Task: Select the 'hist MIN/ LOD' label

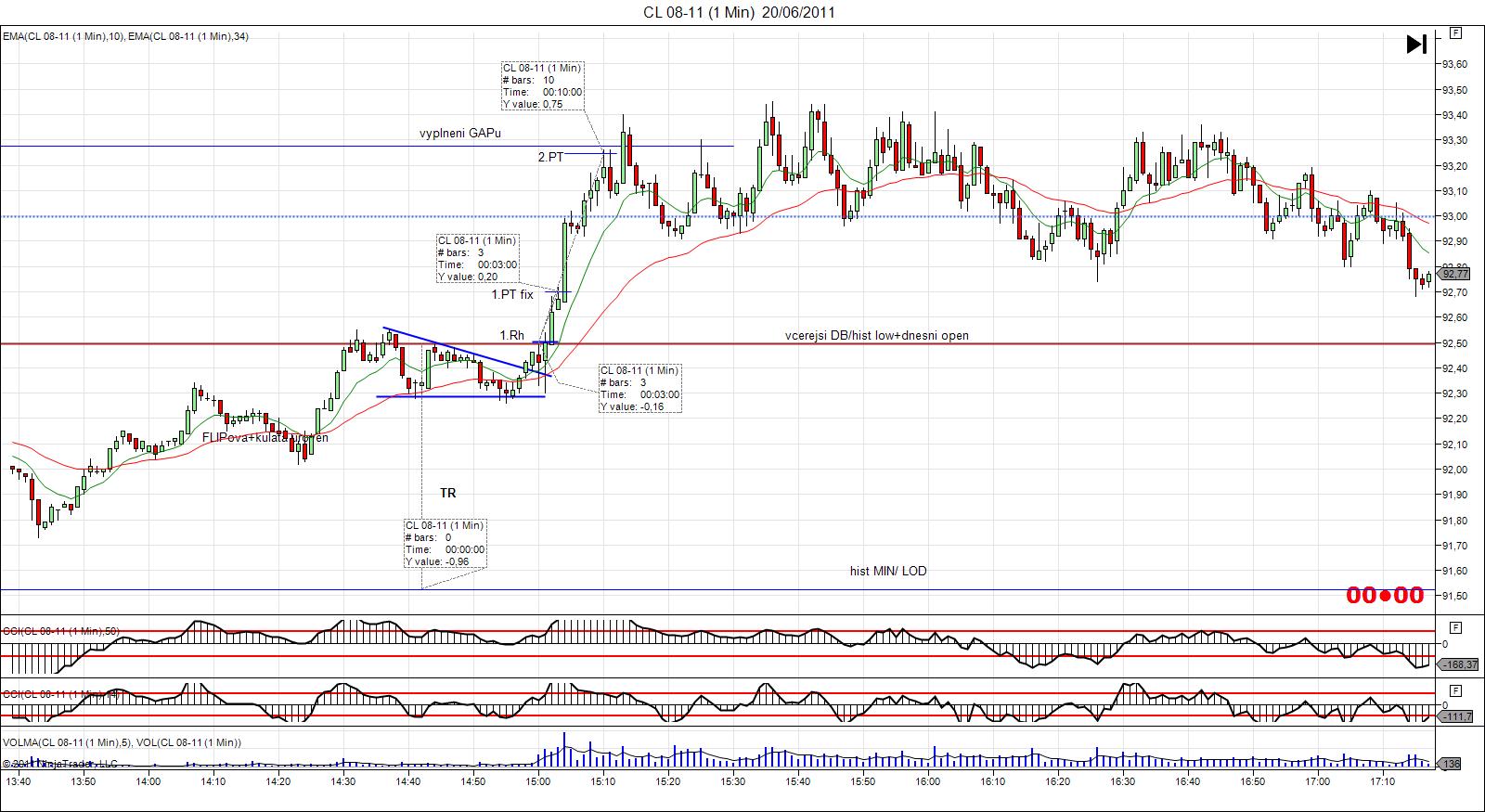Action: coord(888,572)
